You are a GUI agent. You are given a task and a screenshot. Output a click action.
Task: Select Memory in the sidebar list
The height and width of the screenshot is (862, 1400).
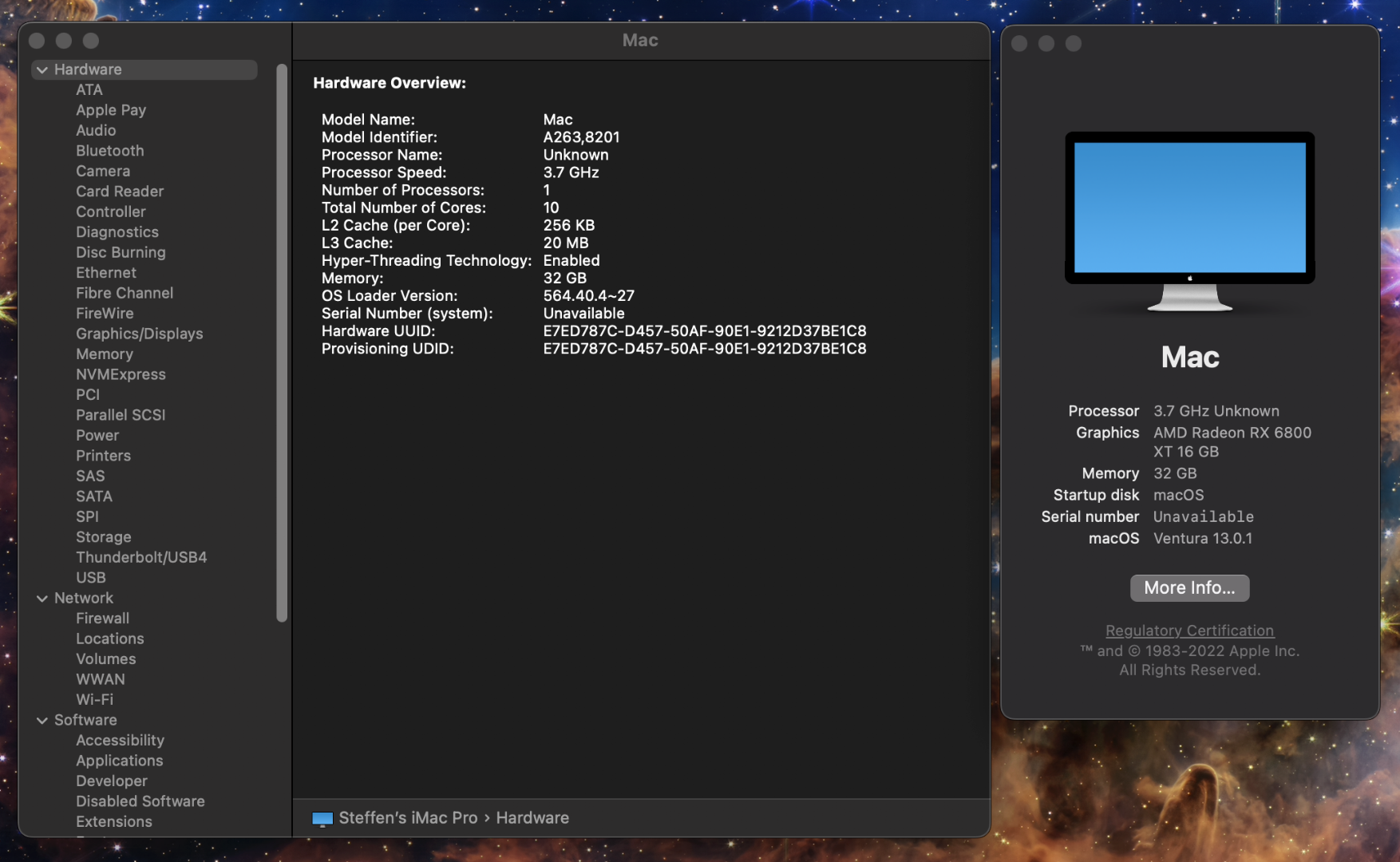click(105, 354)
